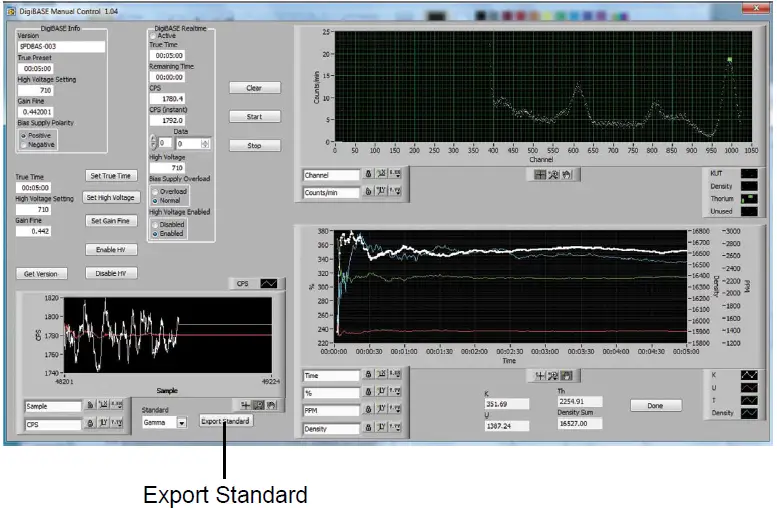Open the Thorium plot legend swatch
Viewport: 777px width, 510px height.
click(749, 199)
